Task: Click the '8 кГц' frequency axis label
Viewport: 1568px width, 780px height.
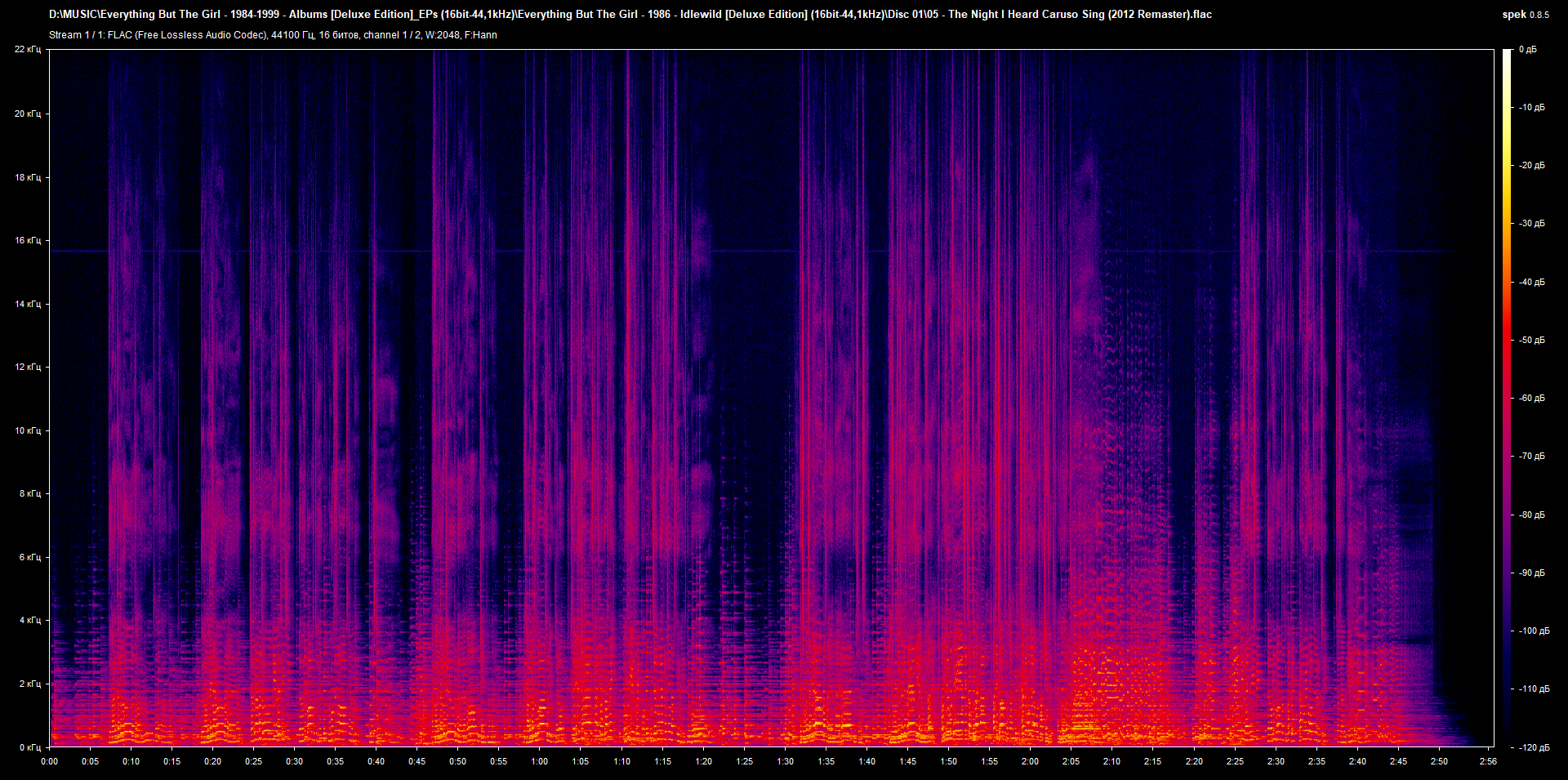Action: (30, 493)
